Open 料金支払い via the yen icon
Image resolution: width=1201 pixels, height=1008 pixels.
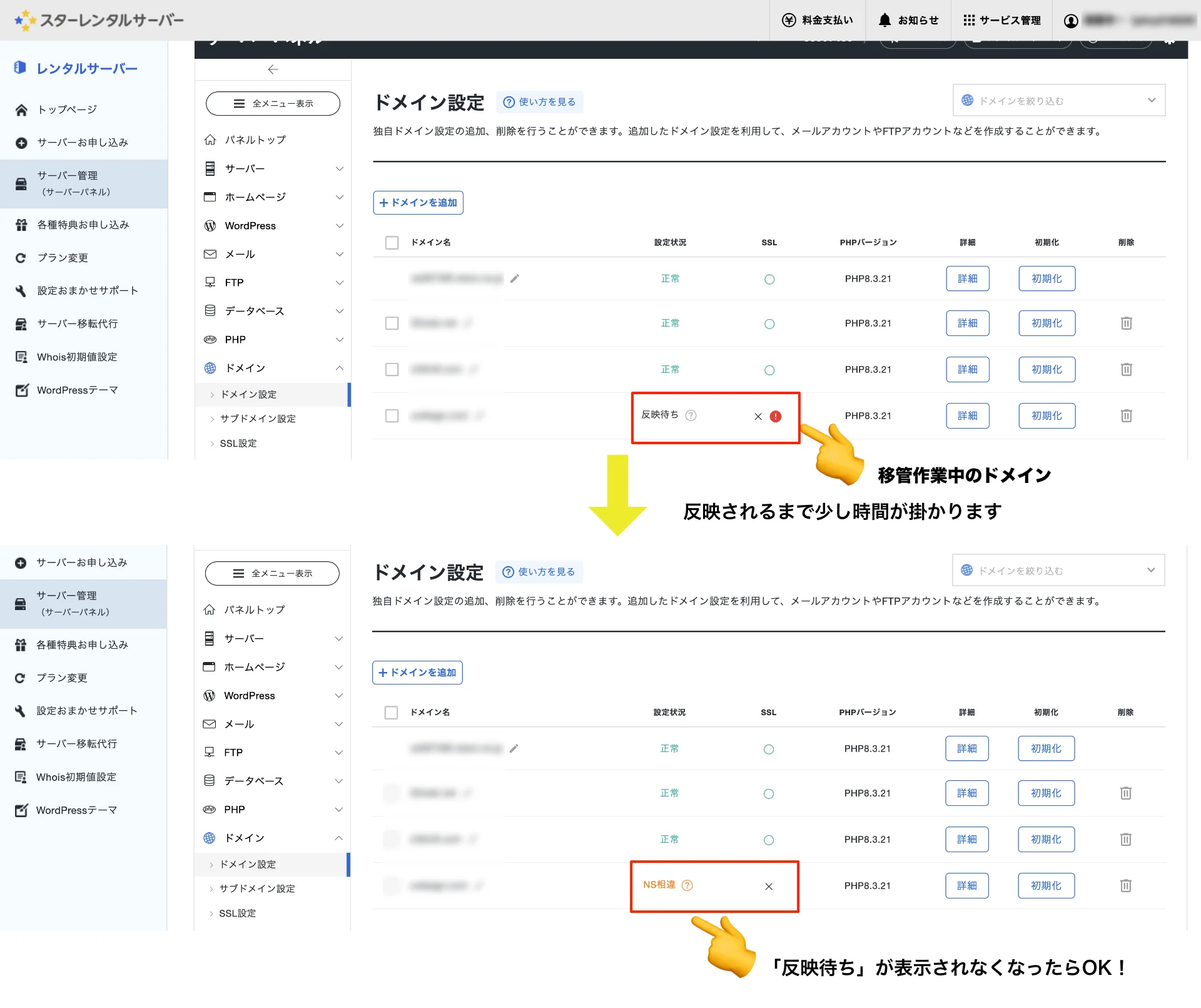point(789,20)
